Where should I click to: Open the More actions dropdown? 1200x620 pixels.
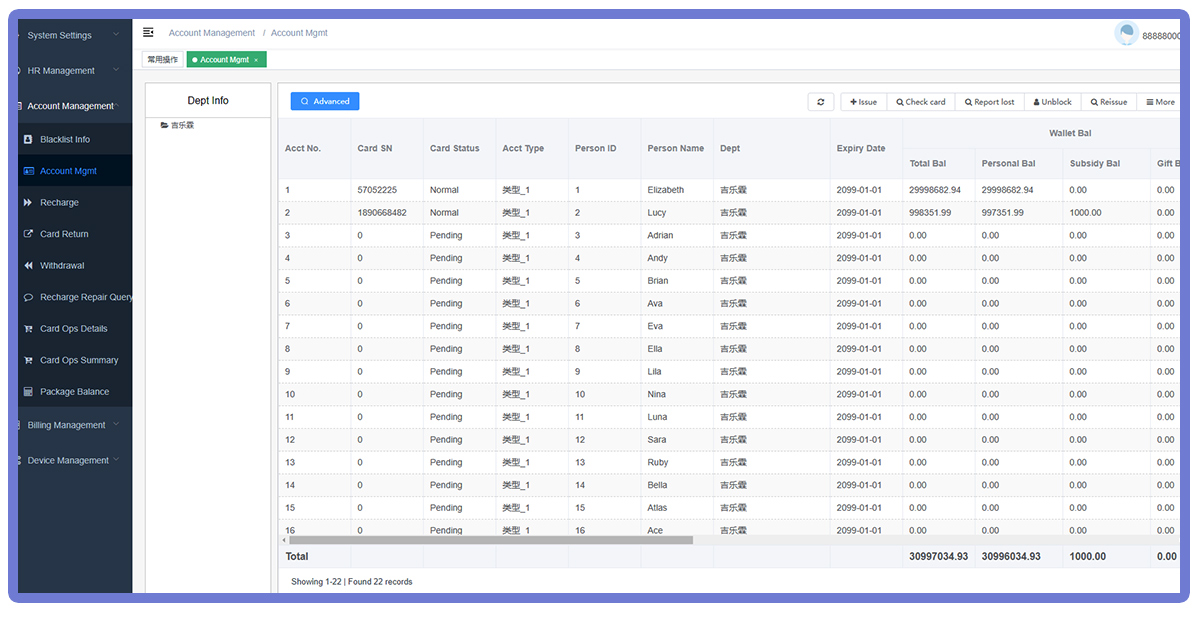tap(1160, 102)
